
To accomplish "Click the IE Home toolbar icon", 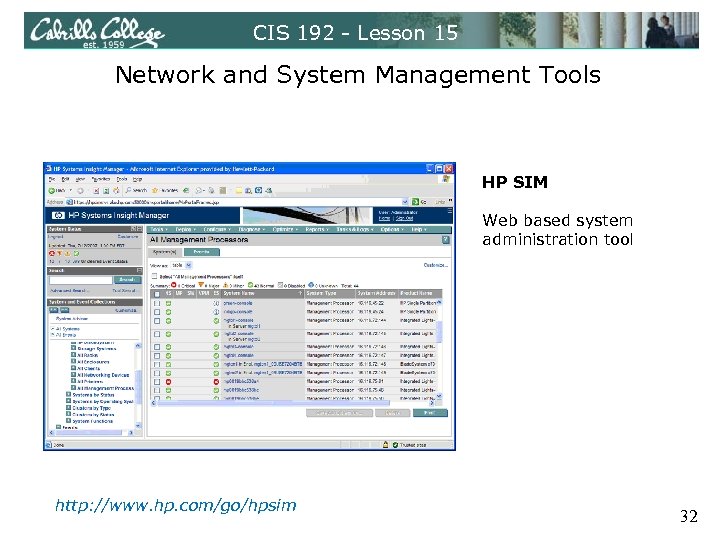I will pyautogui.click(x=116, y=190).
